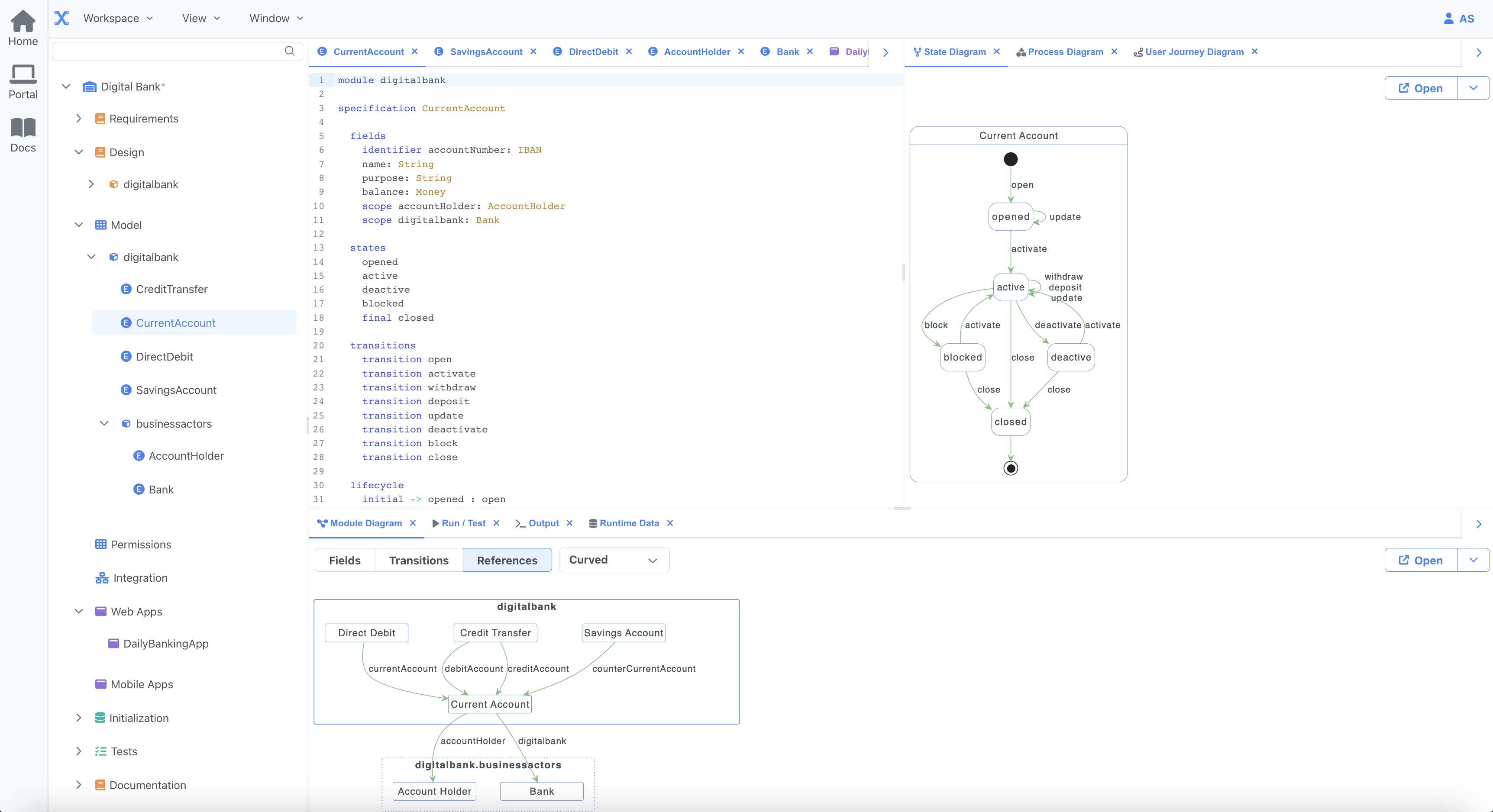Click the application logo in the top-left corner
Viewport: 1493px width, 812px height.
click(x=61, y=18)
